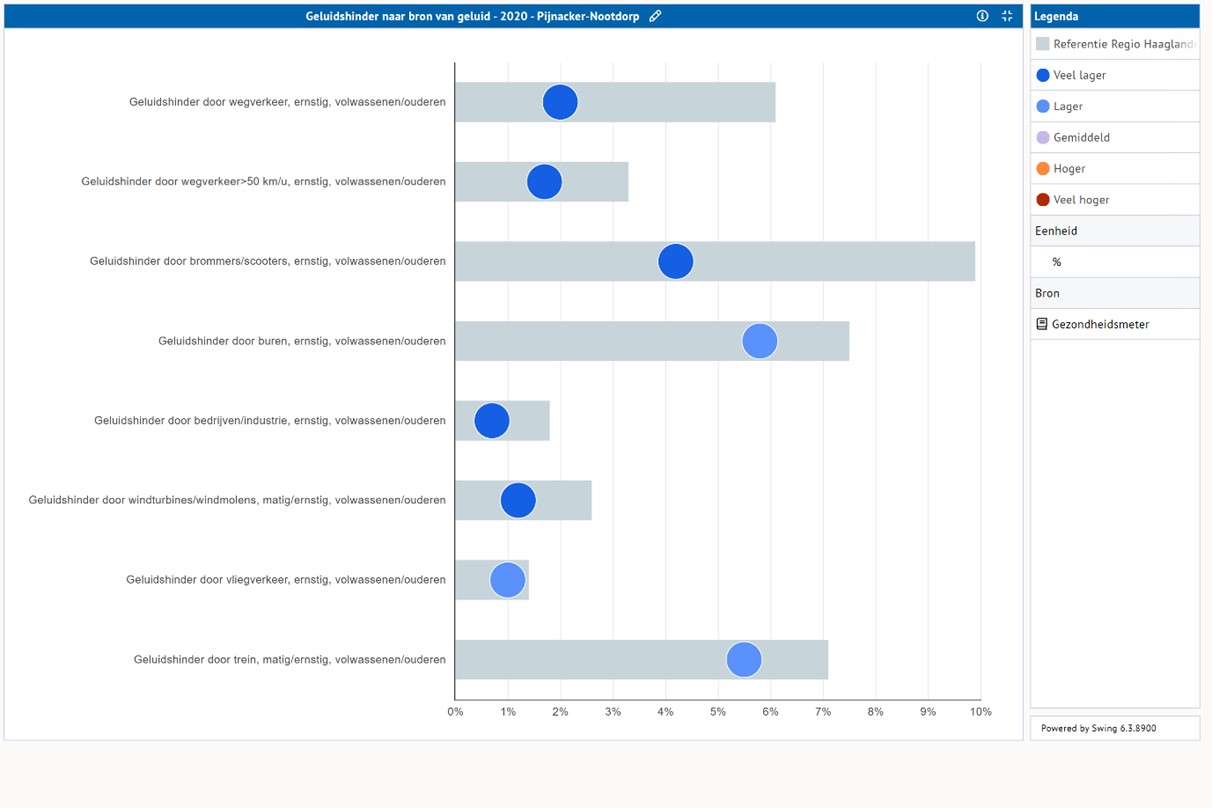Viewport: 1212px width, 808px height.
Task: Click the data dot for trein noise
Action: point(744,660)
